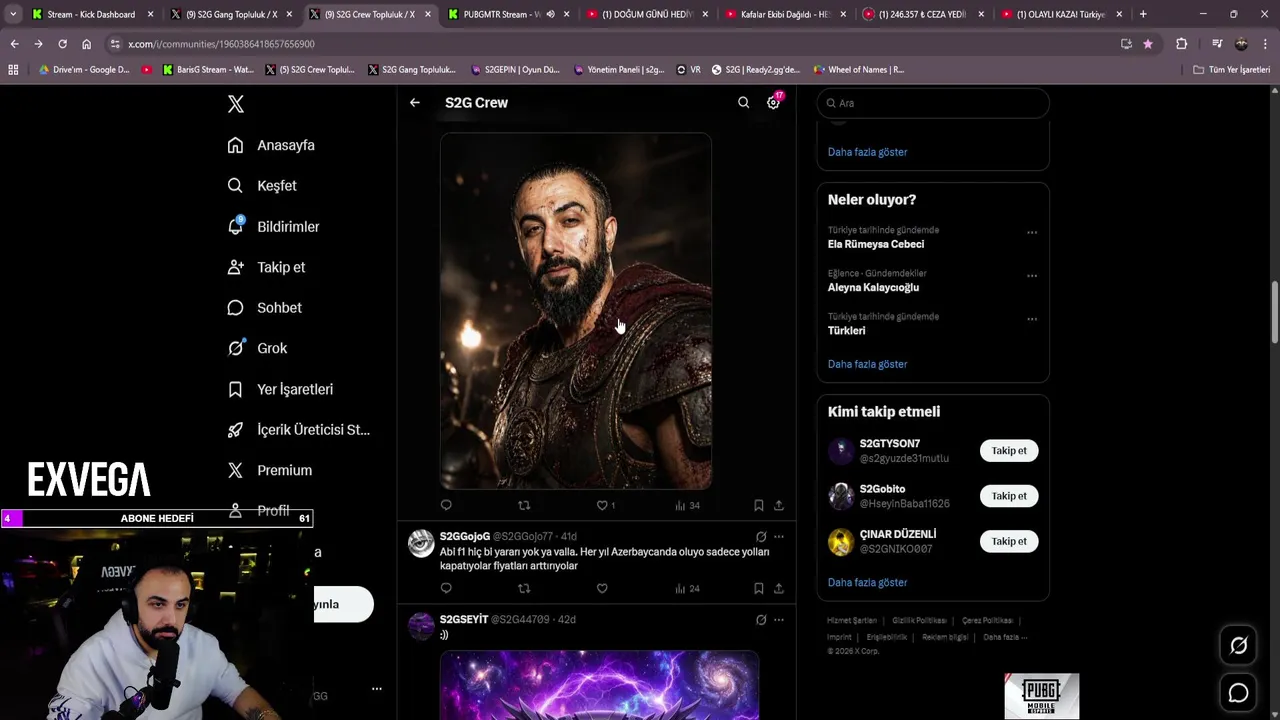This screenshot has height=720, width=1280.
Task: Bookmark star in address bar
Action: 1148,44
